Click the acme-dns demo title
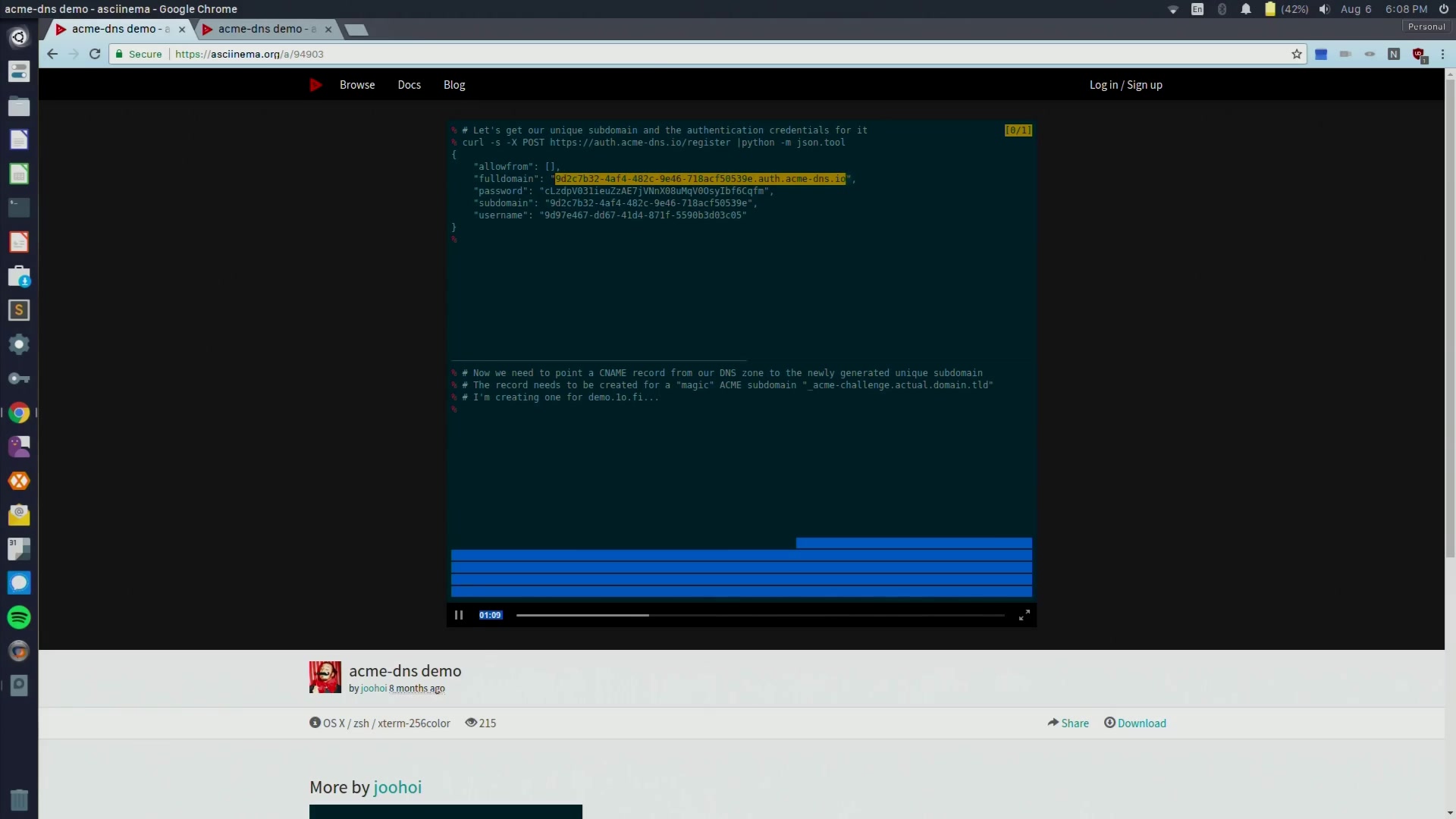The height and width of the screenshot is (819, 1456). (x=405, y=671)
